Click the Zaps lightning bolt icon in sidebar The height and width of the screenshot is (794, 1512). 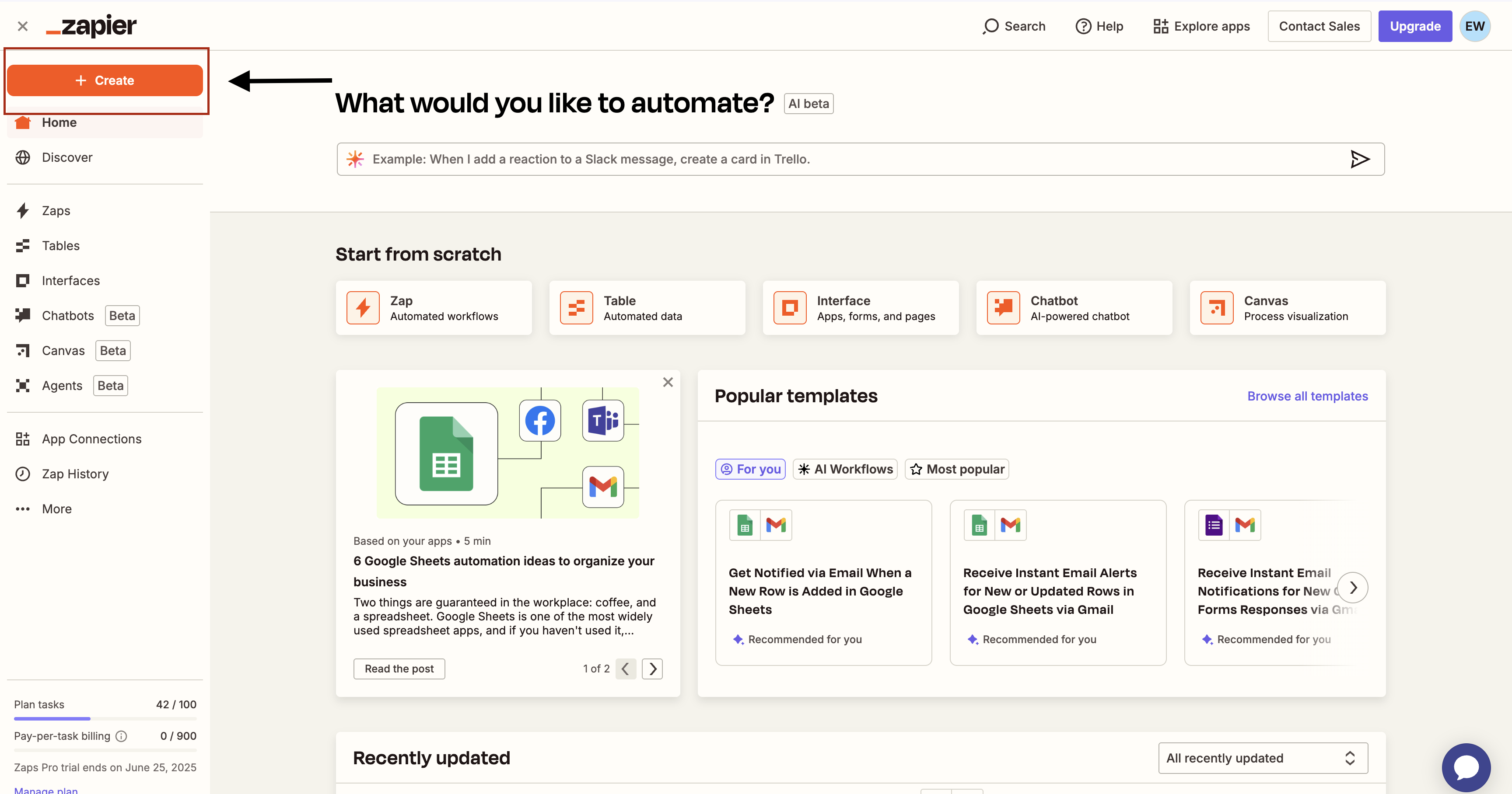click(x=23, y=210)
